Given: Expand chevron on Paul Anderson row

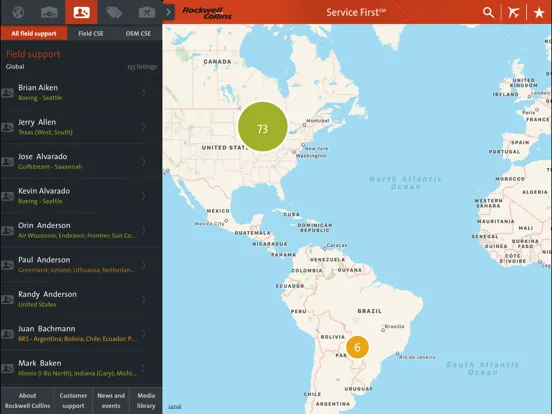Looking at the screenshot, I should tap(143, 265).
